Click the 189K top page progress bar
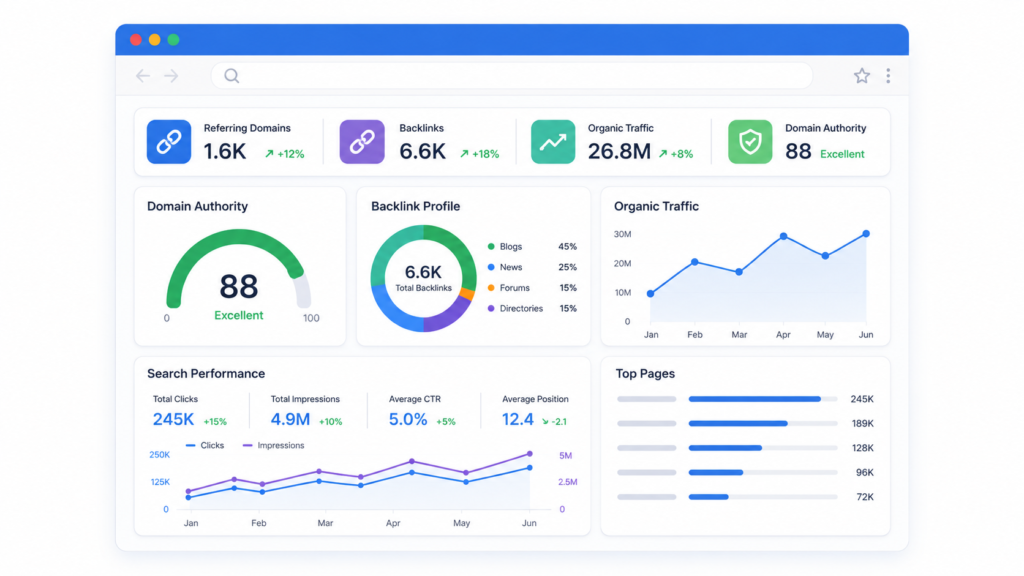This screenshot has height=576, width=1024. click(x=763, y=424)
